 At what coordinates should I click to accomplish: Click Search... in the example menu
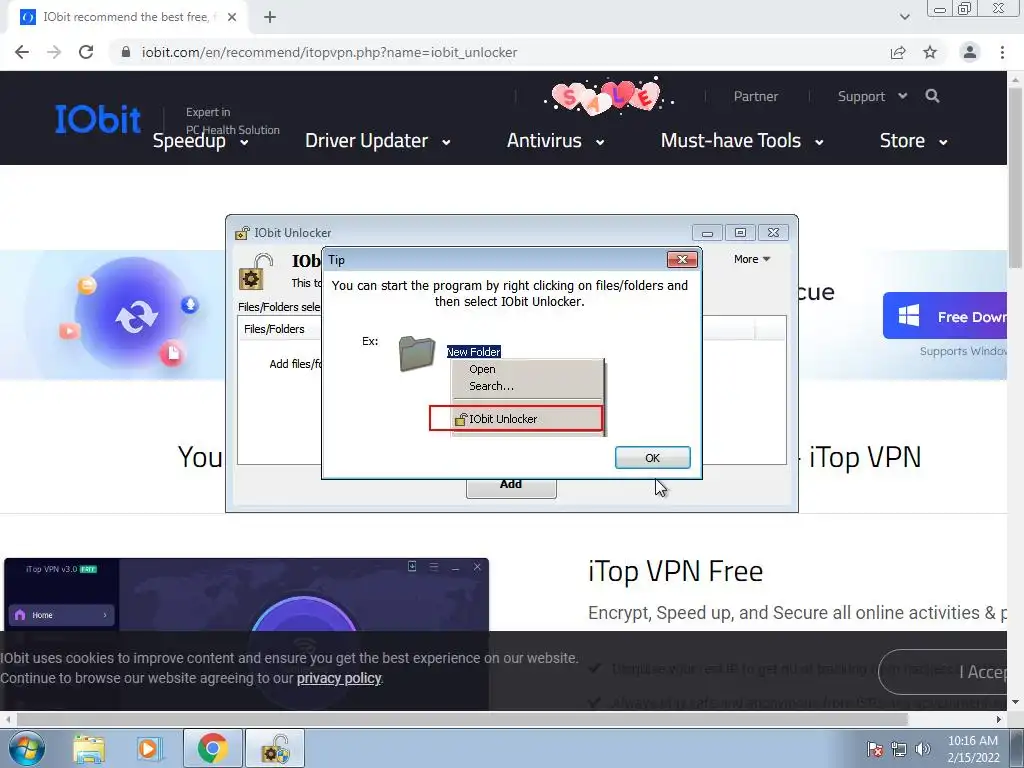(491, 386)
